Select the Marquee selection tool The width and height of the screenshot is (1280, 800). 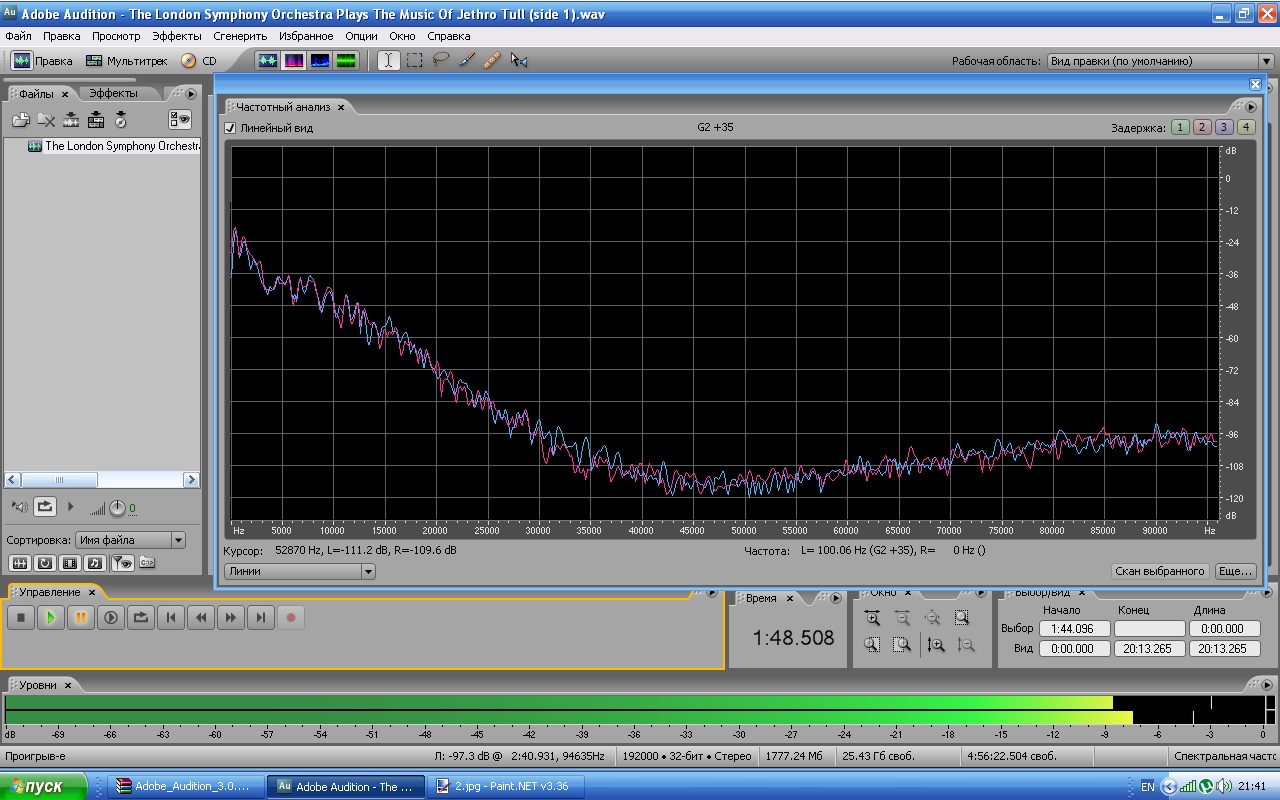[x=415, y=60]
